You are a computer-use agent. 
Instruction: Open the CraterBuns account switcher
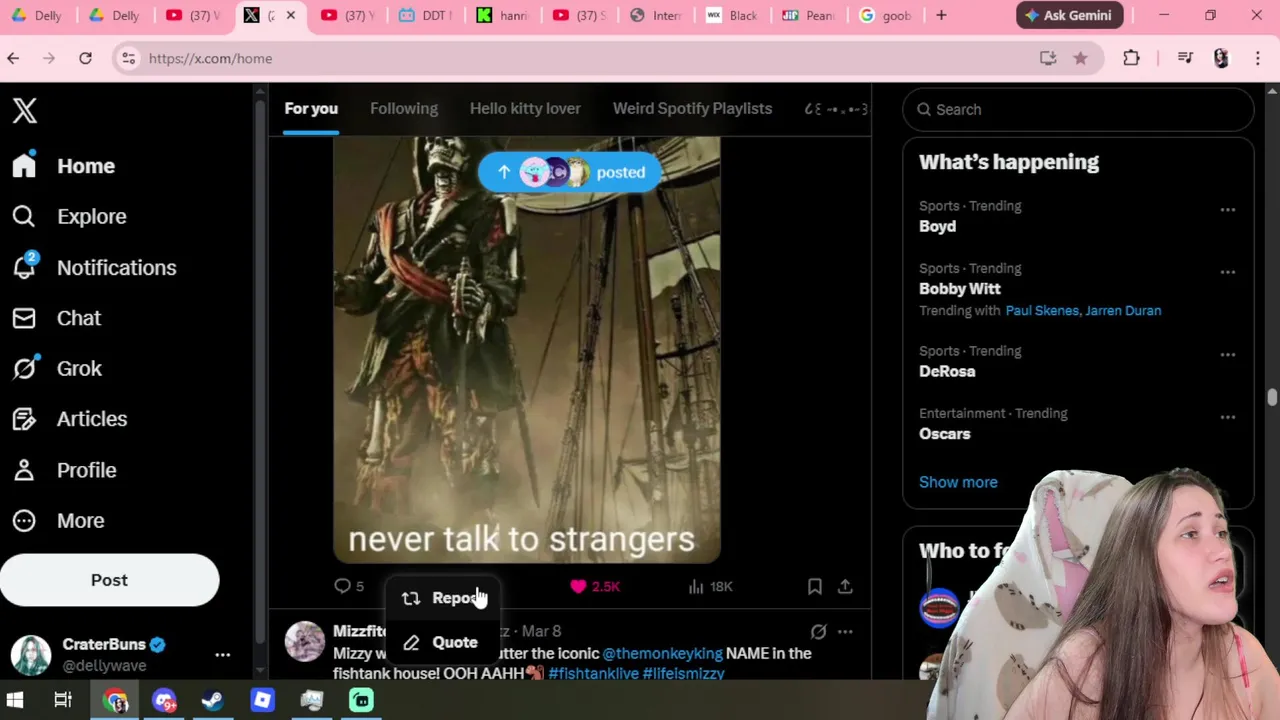tap(120, 655)
